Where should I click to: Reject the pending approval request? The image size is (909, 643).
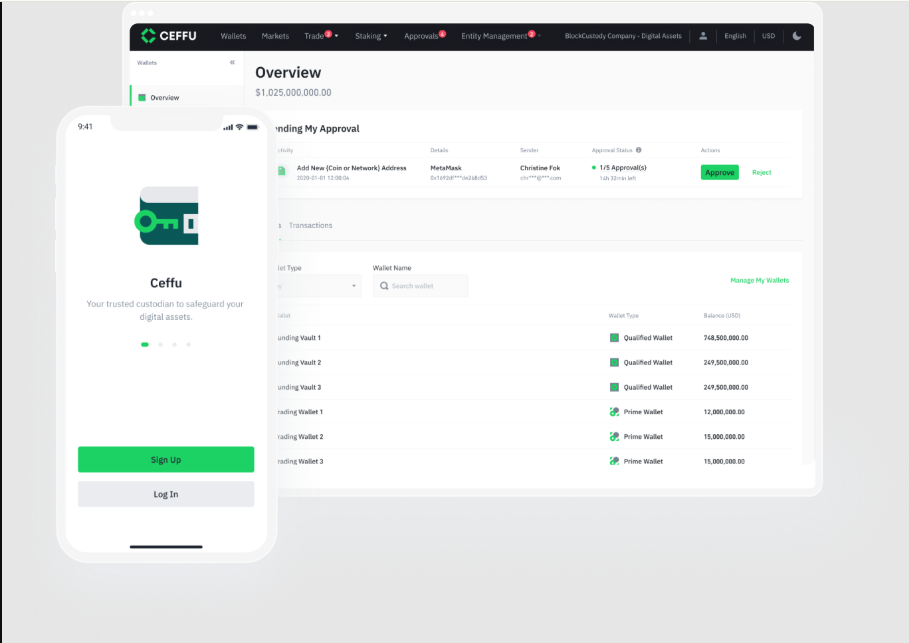(761, 172)
